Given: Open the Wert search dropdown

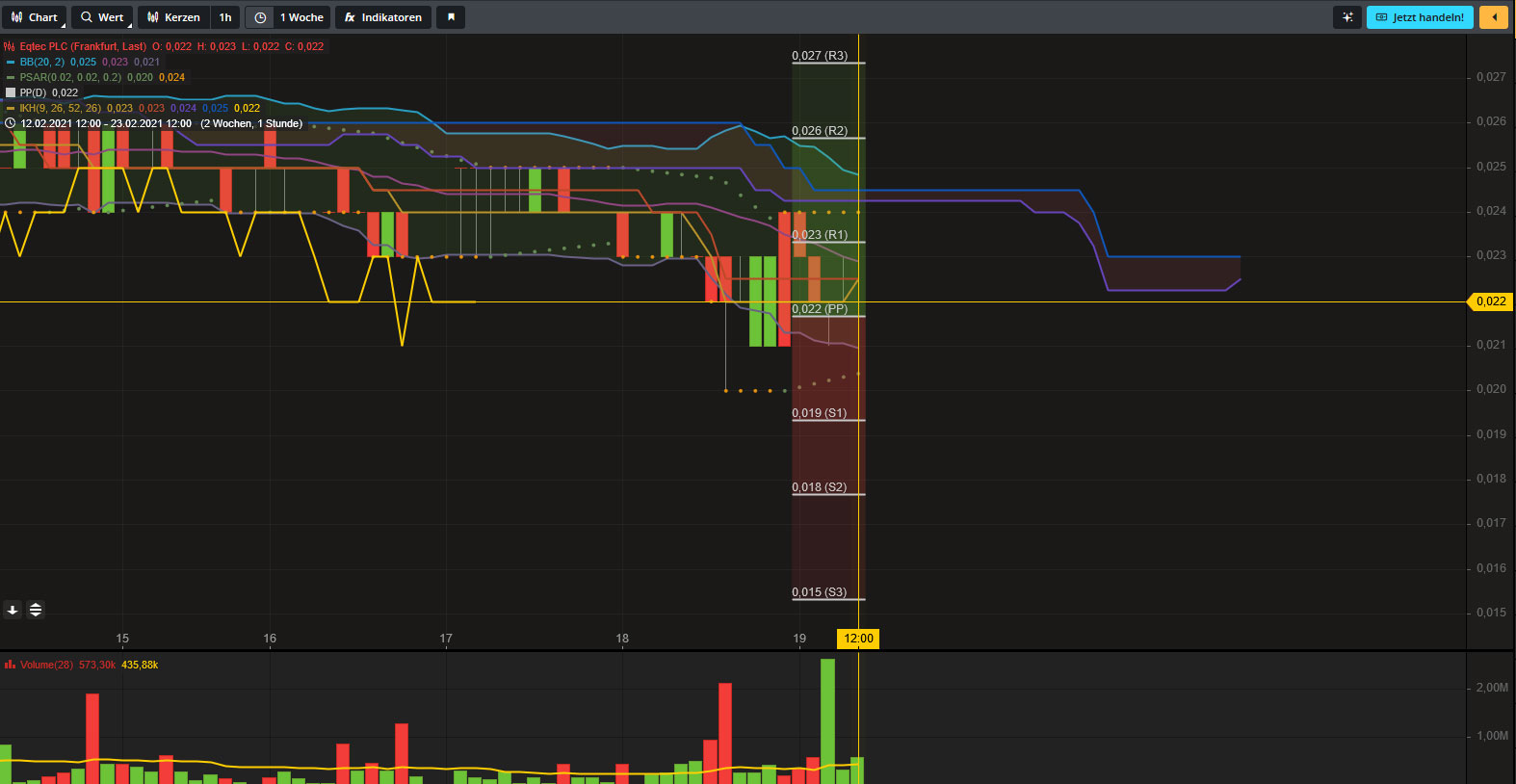Looking at the screenshot, I should point(102,17).
